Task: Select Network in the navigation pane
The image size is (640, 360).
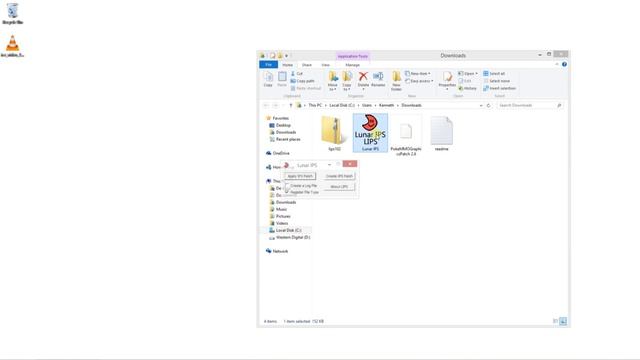Action: (x=280, y=251)
